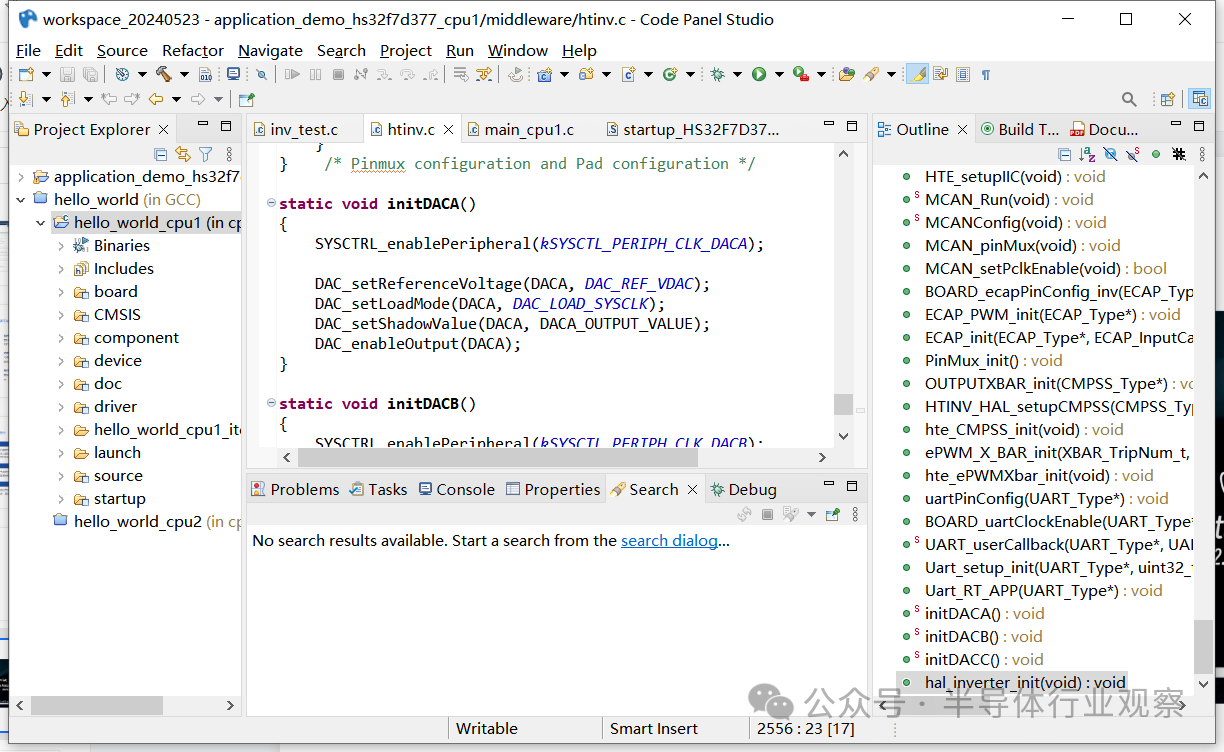Click the New C source file icon

[629, 74]
